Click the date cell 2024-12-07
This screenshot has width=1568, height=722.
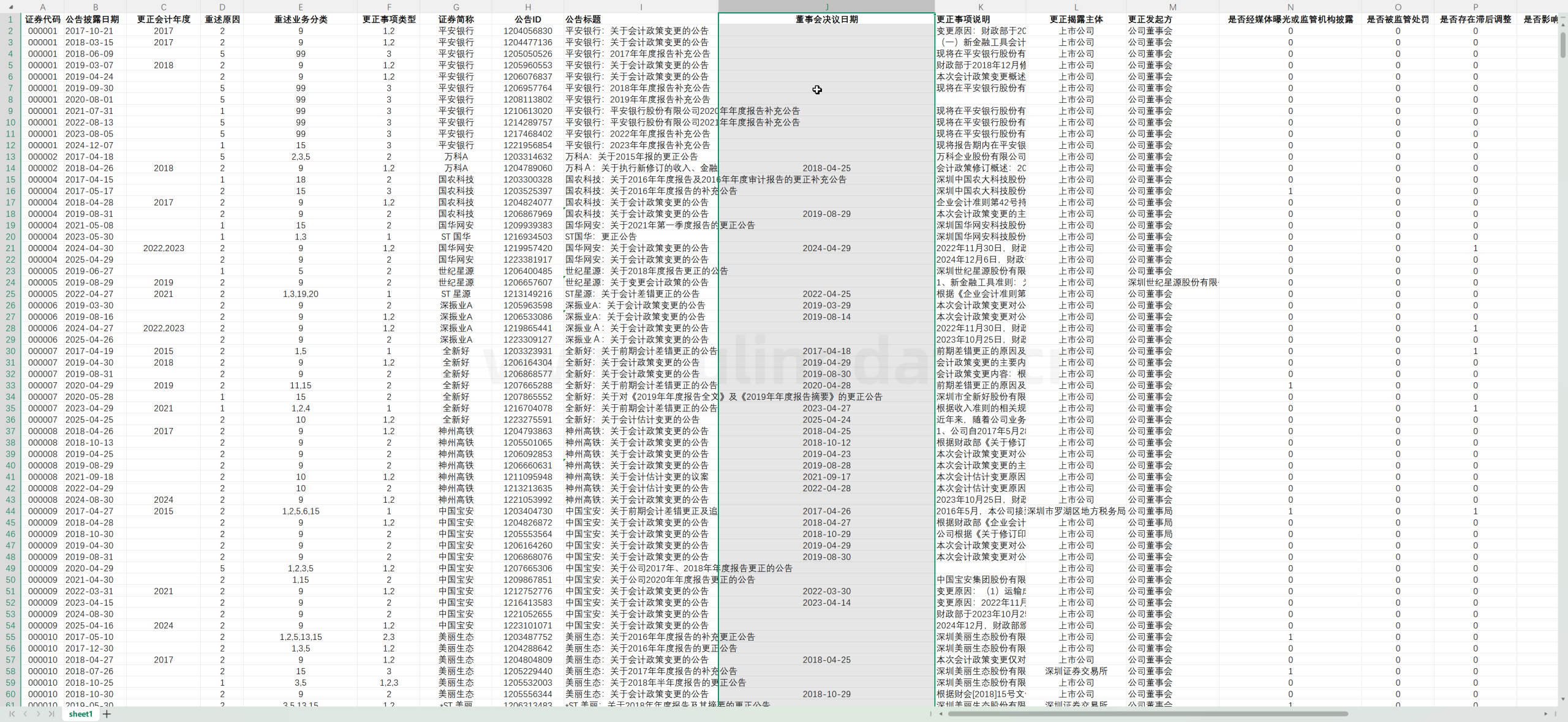pos(95,145)
